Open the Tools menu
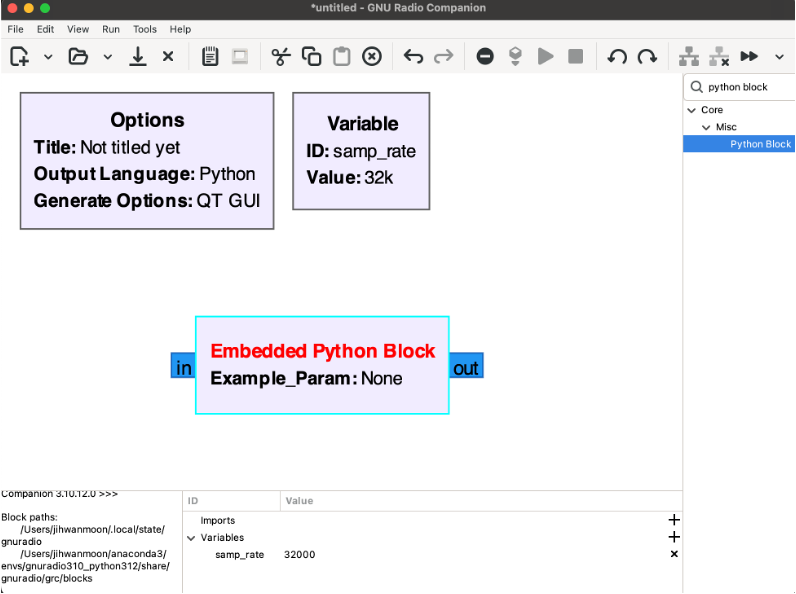796x594 pixels. pyautogui.click(x=145, y=29)
